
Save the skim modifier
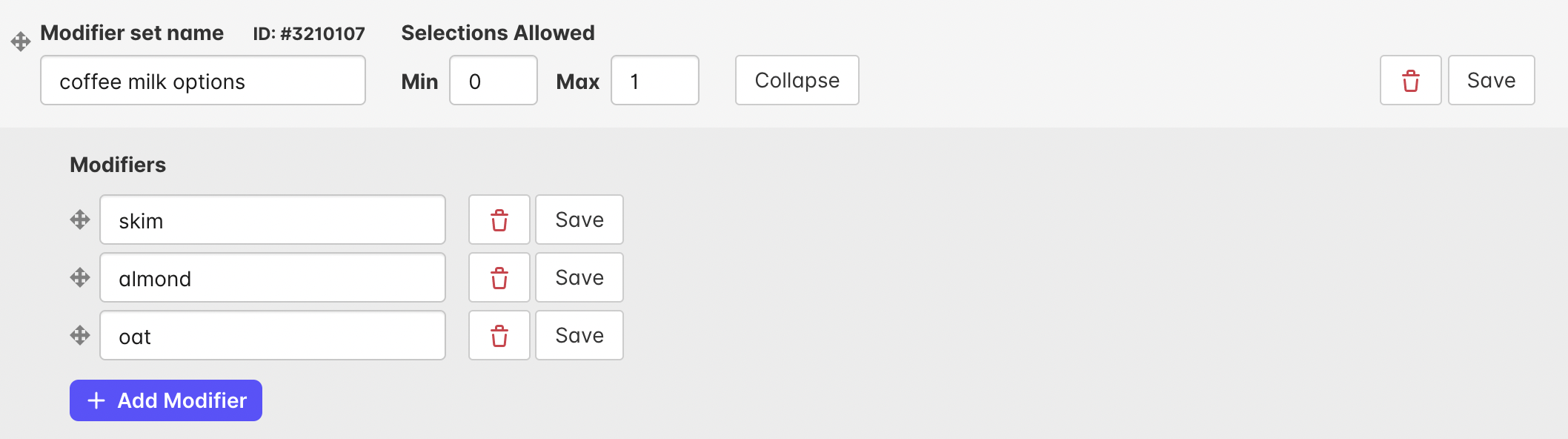point(579,219)
